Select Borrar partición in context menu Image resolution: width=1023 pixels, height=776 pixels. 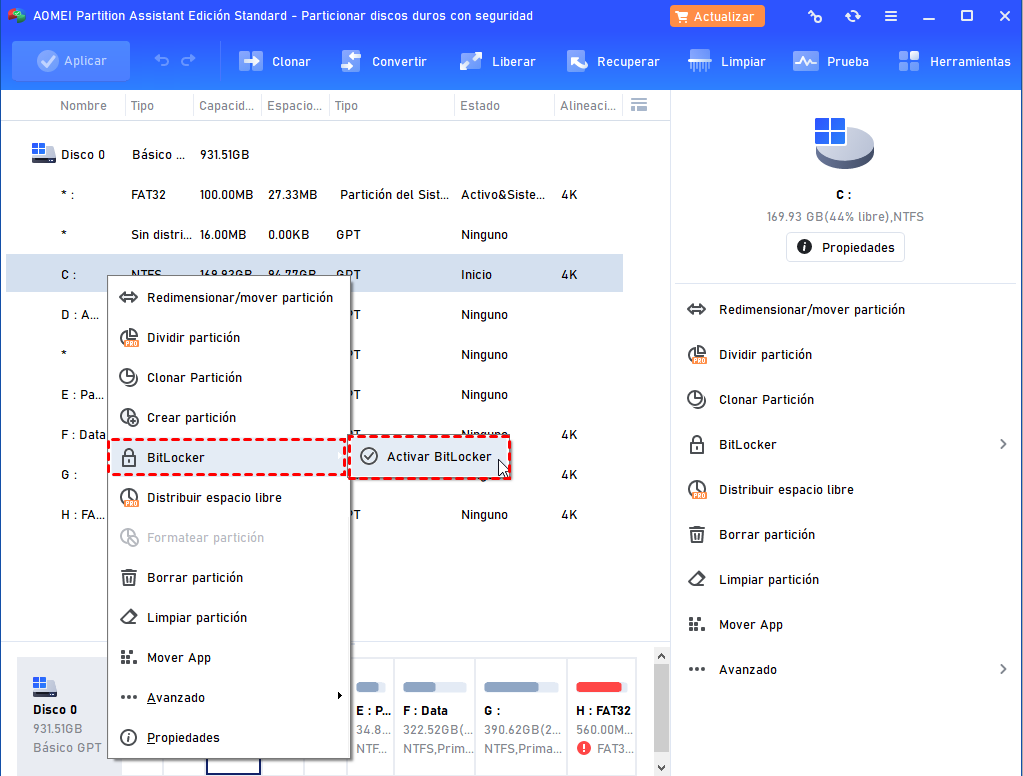tap(229, 578)
